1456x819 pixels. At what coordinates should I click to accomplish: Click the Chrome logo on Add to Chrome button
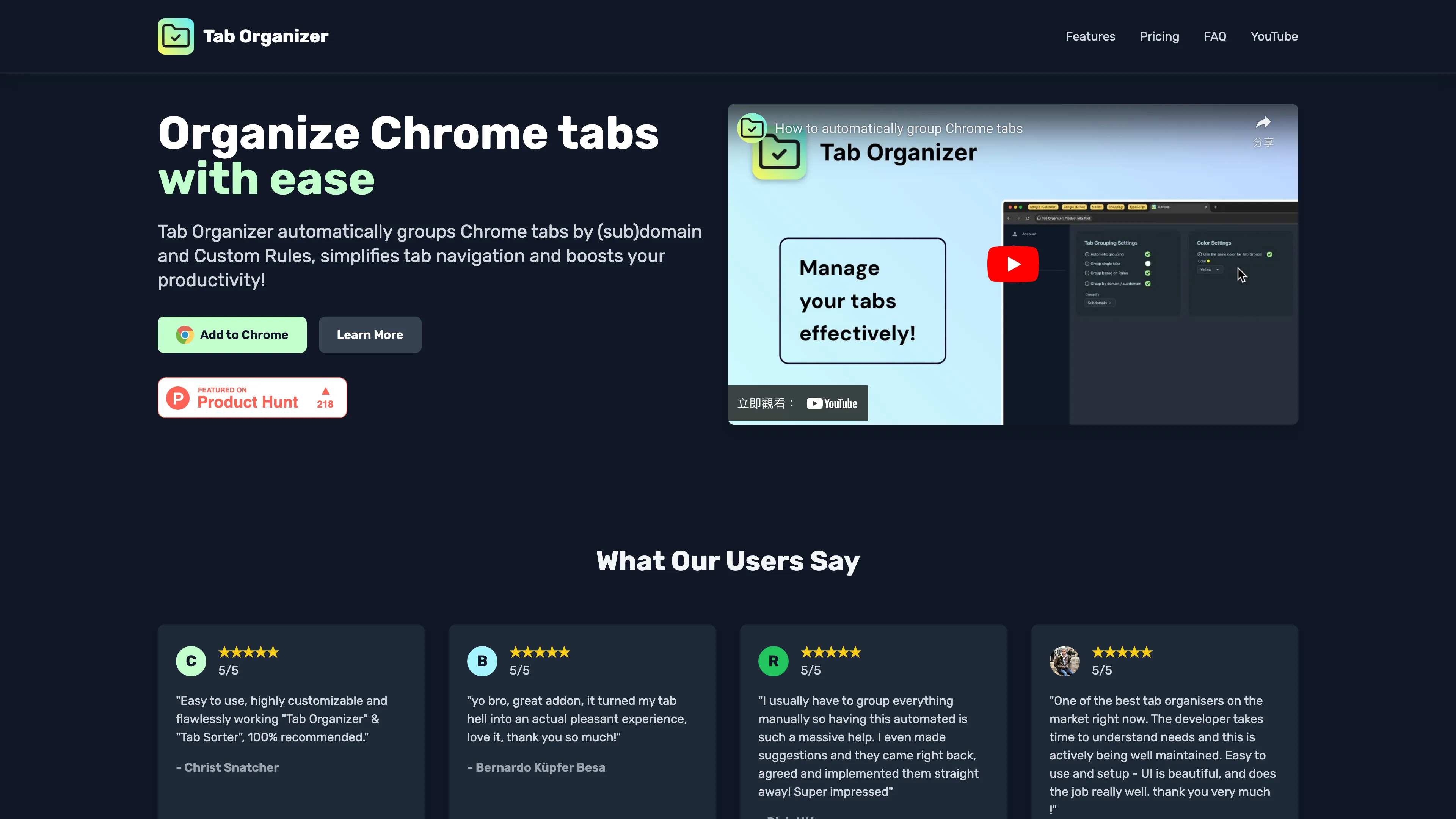185,334
